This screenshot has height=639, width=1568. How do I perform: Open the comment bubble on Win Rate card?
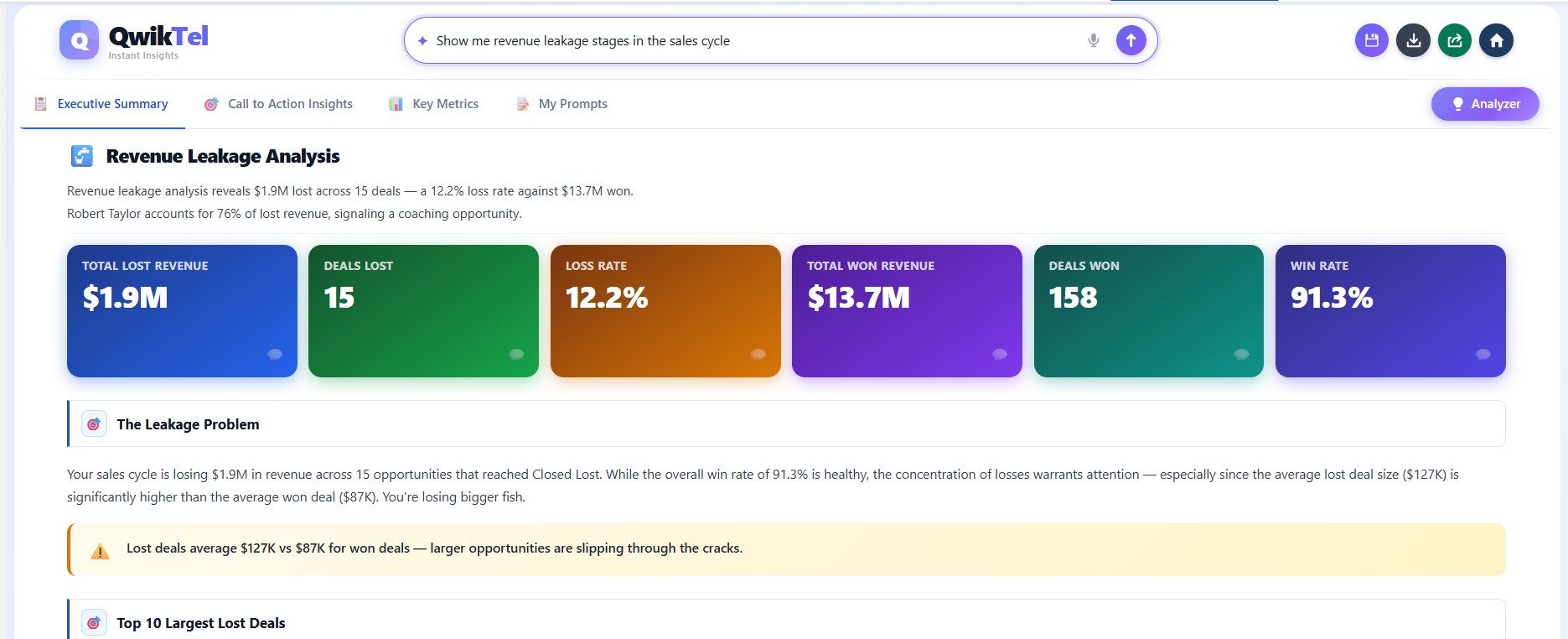point(1483,354)
